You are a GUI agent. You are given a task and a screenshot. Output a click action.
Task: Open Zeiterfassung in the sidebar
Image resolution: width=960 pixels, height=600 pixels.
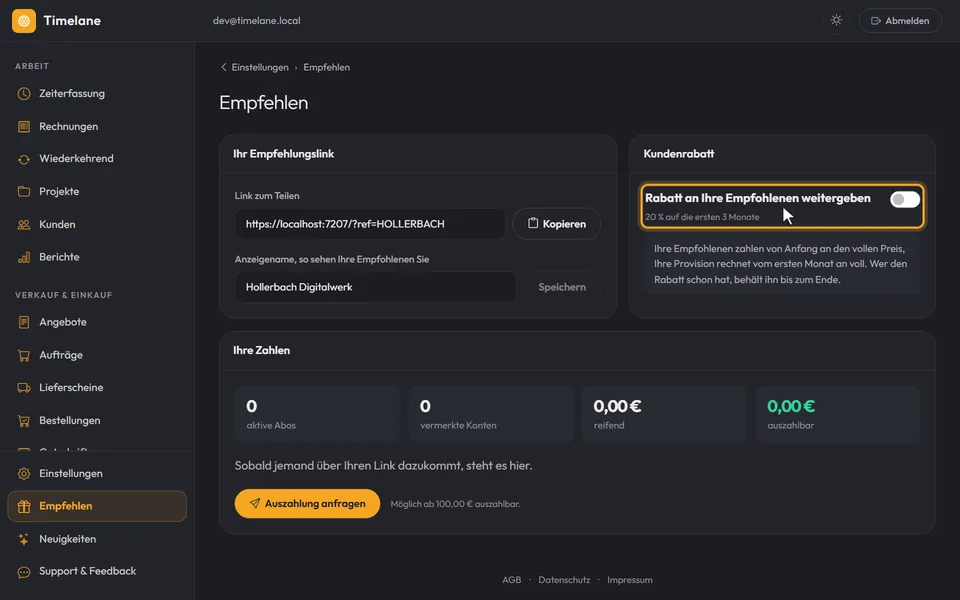pyautogui.click(x=97, y=94)
